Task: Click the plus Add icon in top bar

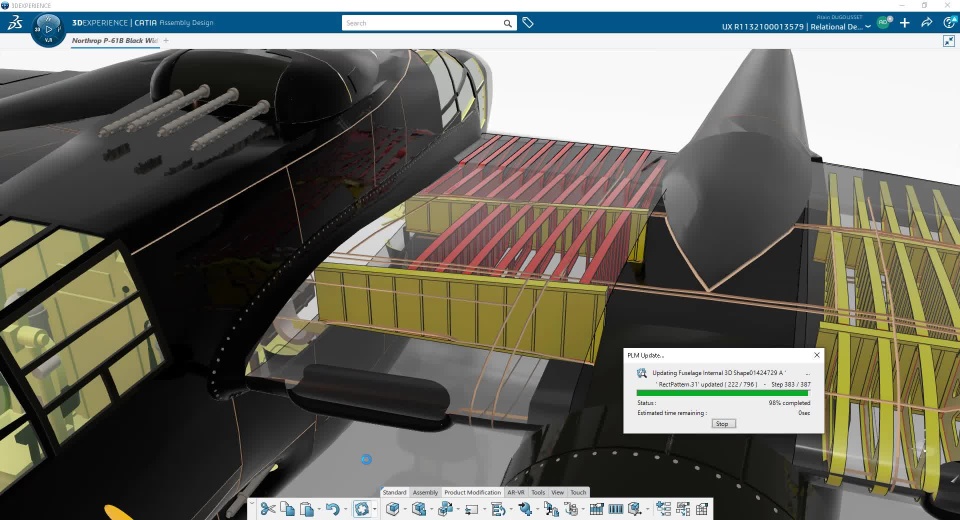Action: (x=904, y=23)
